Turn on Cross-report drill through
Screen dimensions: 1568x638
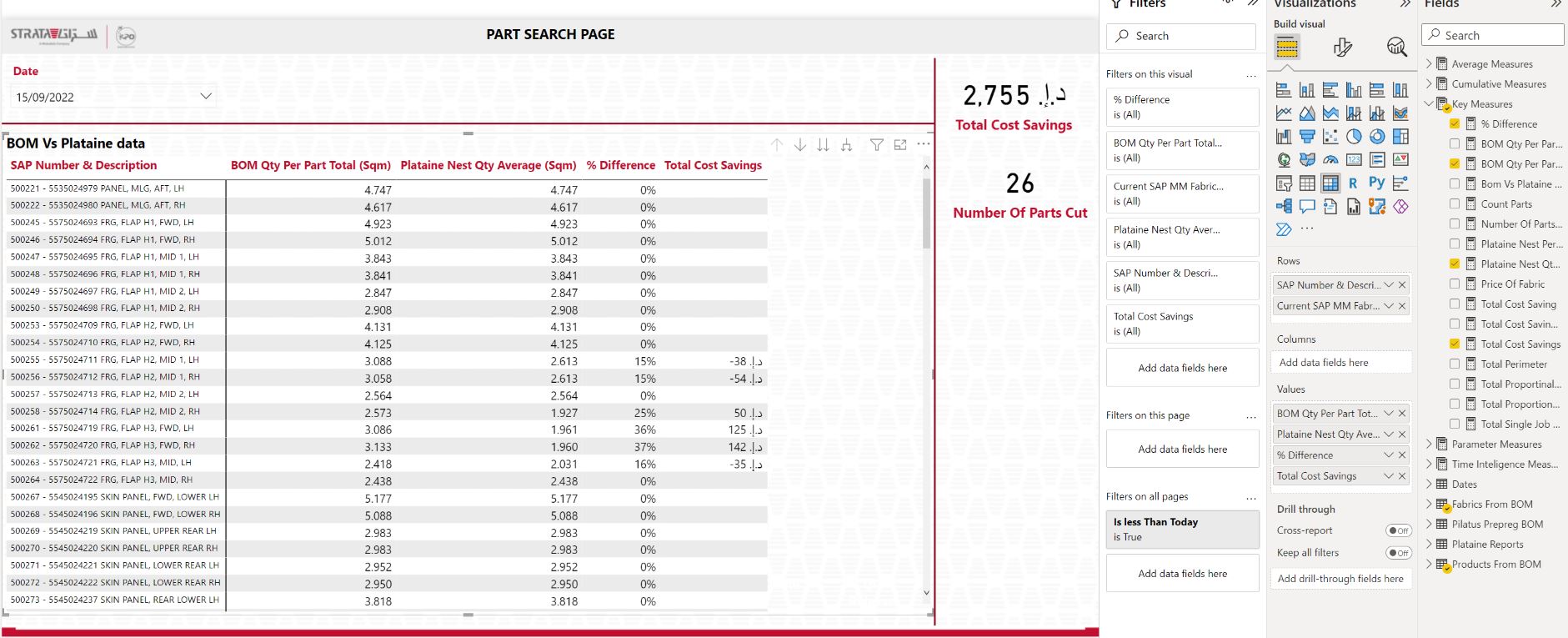tap(1398, 530)
